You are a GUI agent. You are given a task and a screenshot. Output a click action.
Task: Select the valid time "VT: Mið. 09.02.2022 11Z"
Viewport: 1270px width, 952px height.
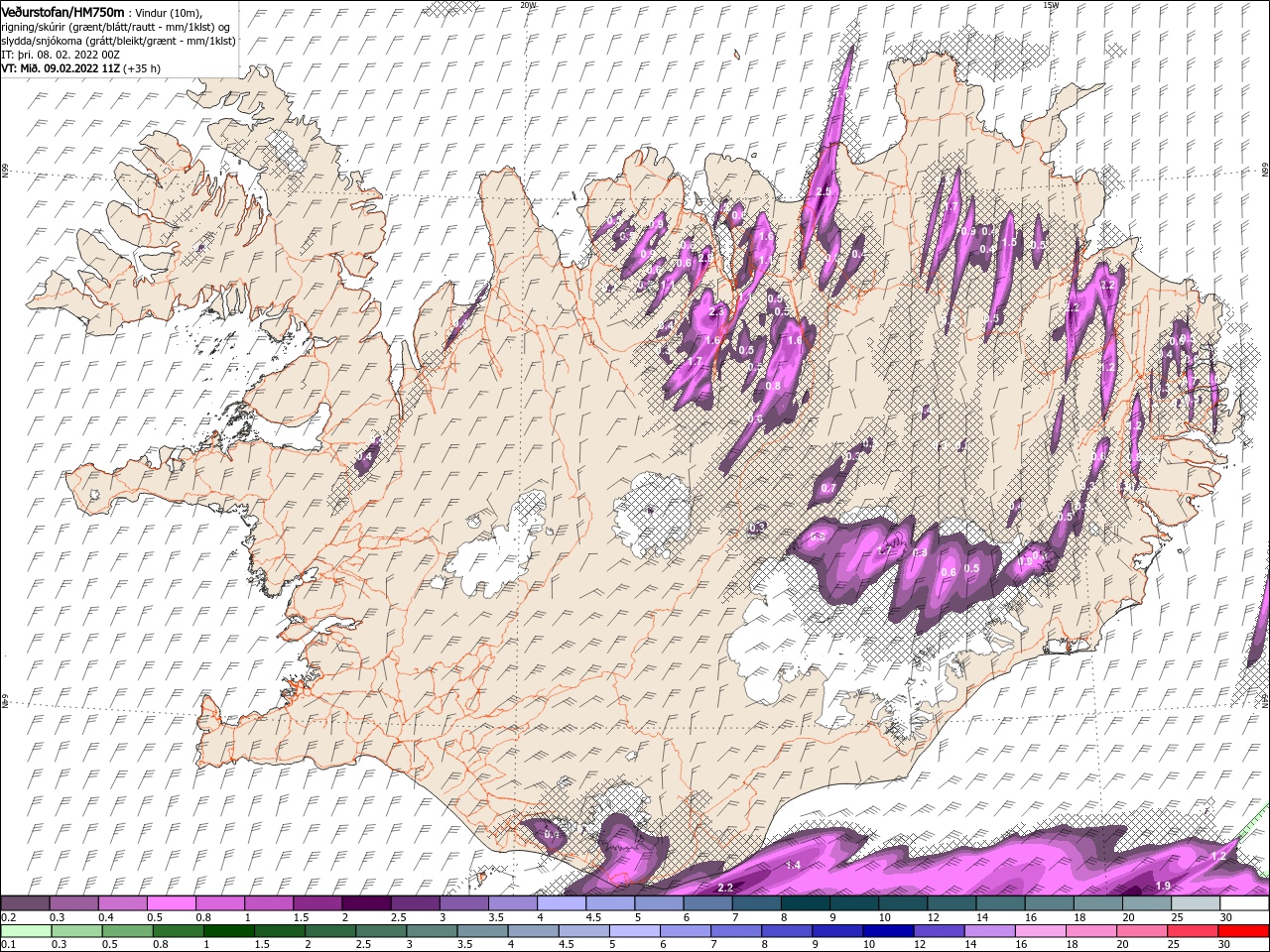tap(62, 68)
